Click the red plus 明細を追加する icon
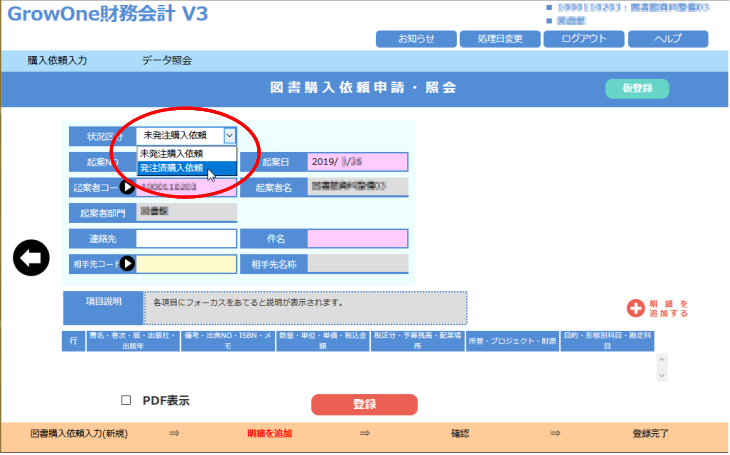 click(635, 308)
